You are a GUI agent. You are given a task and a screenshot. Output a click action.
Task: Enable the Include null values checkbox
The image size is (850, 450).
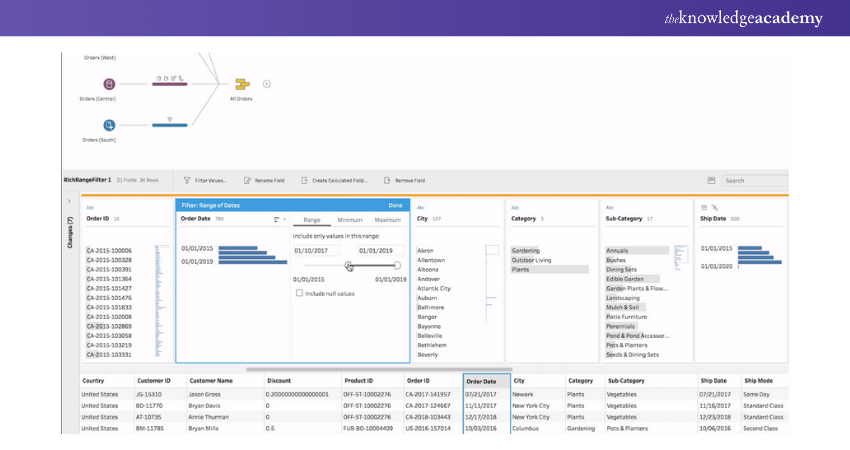(x=299, y=293)
